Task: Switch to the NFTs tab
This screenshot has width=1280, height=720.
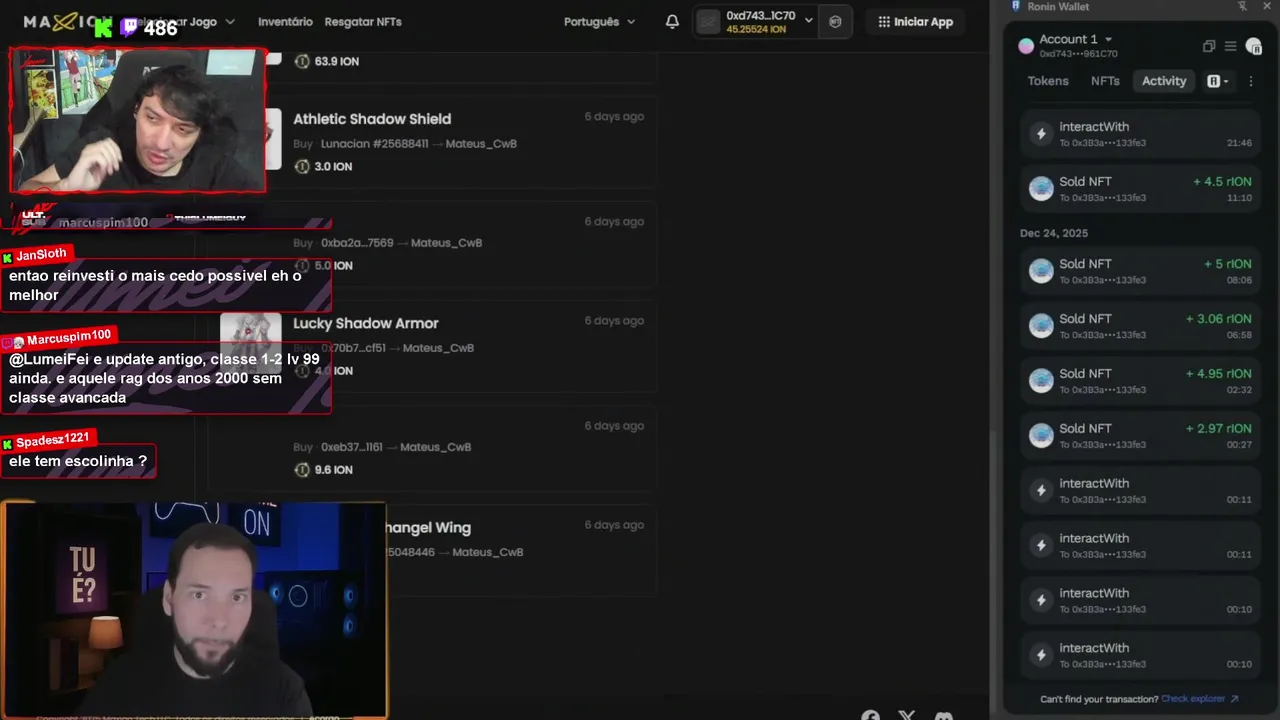Action: 1105,81
